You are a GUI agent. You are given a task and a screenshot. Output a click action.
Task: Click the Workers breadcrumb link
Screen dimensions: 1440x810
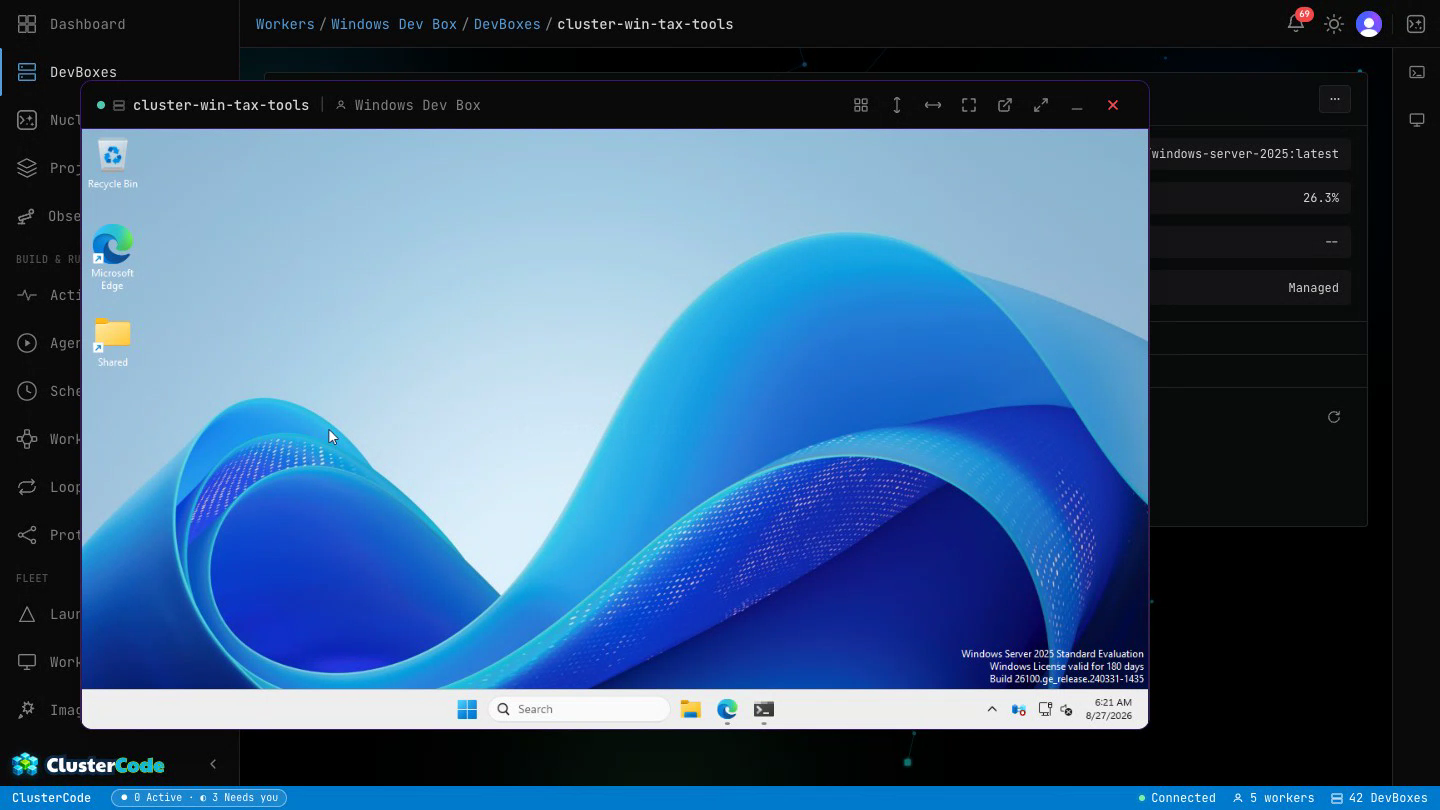285,24
